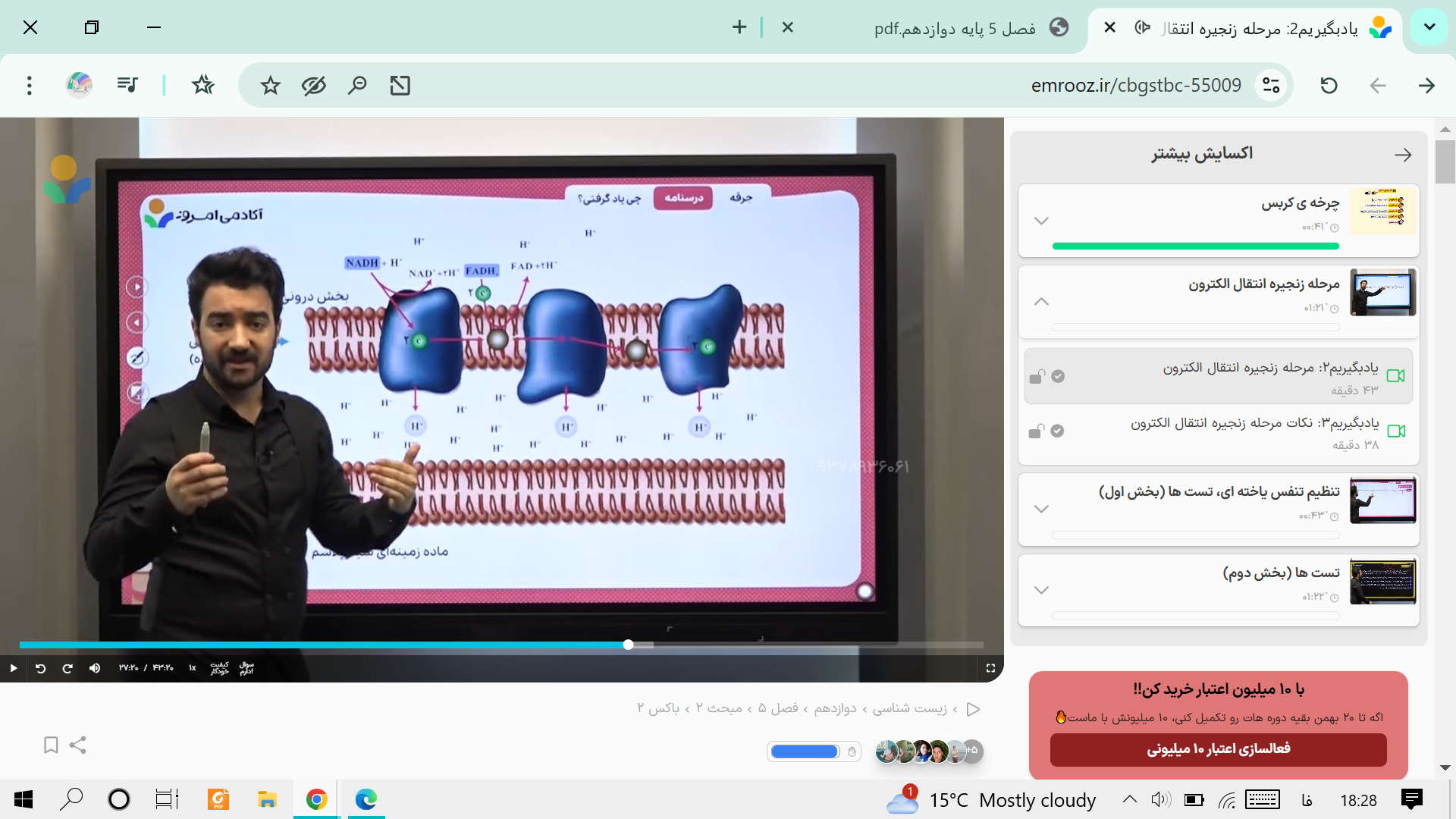Toggle completion check for یادبگیریم۲ lesson
Image resolution: width=1456 pixels, height=819 pixels.
pyautogui.click(x=1058, y=376)
